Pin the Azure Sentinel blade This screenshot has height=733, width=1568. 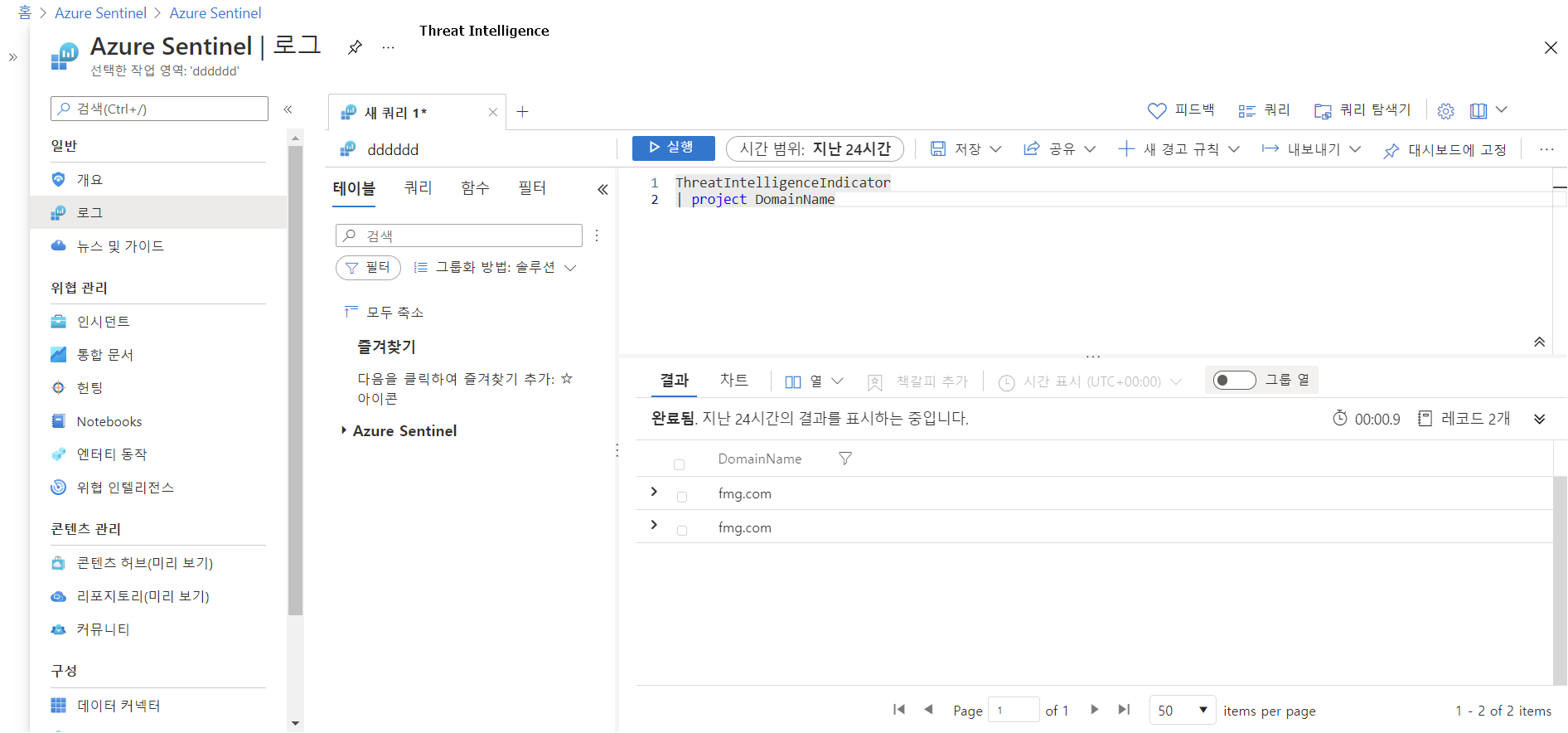[355, 47]
